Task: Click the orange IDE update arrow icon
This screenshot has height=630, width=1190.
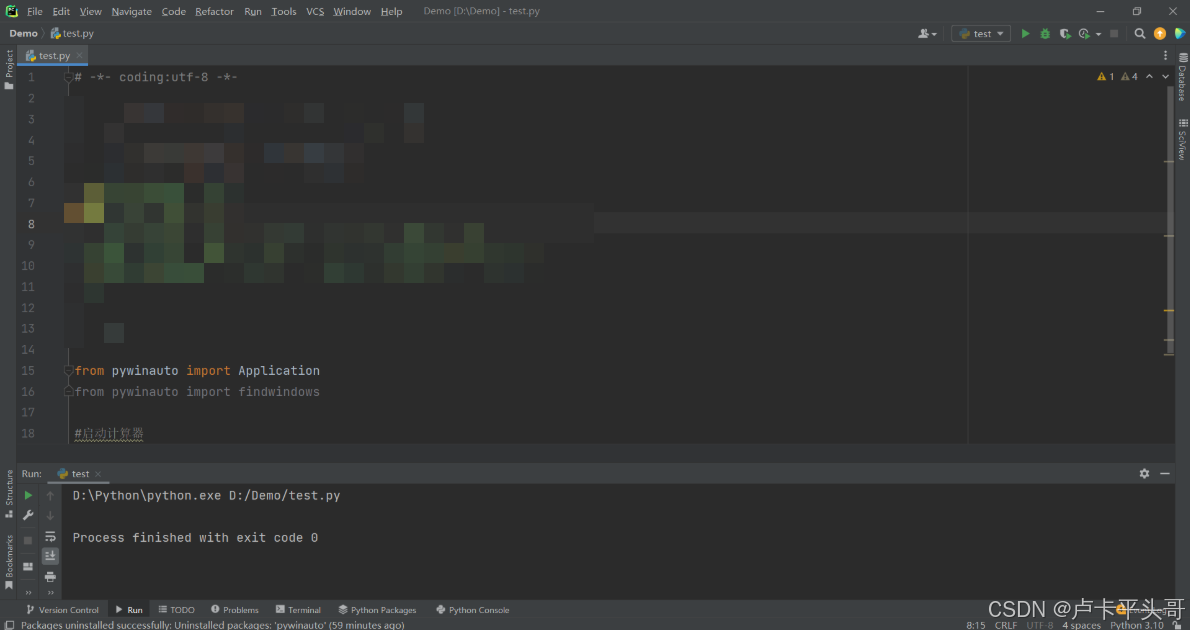Action: 1160,33
